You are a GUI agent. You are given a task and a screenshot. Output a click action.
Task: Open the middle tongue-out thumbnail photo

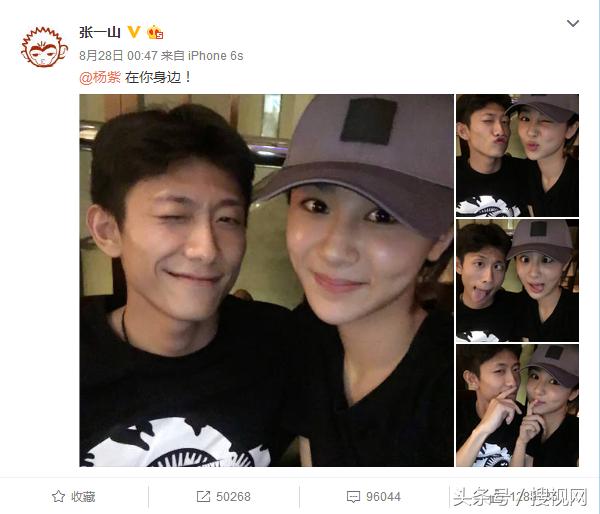pyautogui.click(x=517, y=281)
